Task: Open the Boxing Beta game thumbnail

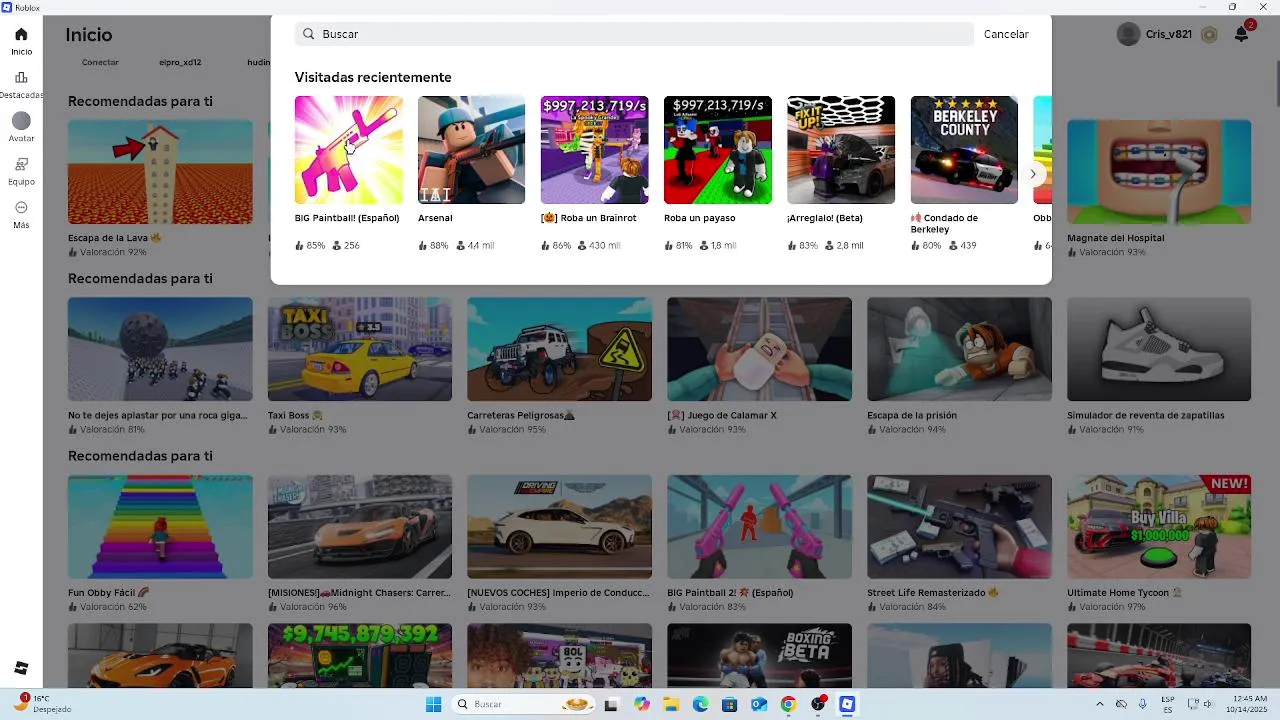Action: 759,655
